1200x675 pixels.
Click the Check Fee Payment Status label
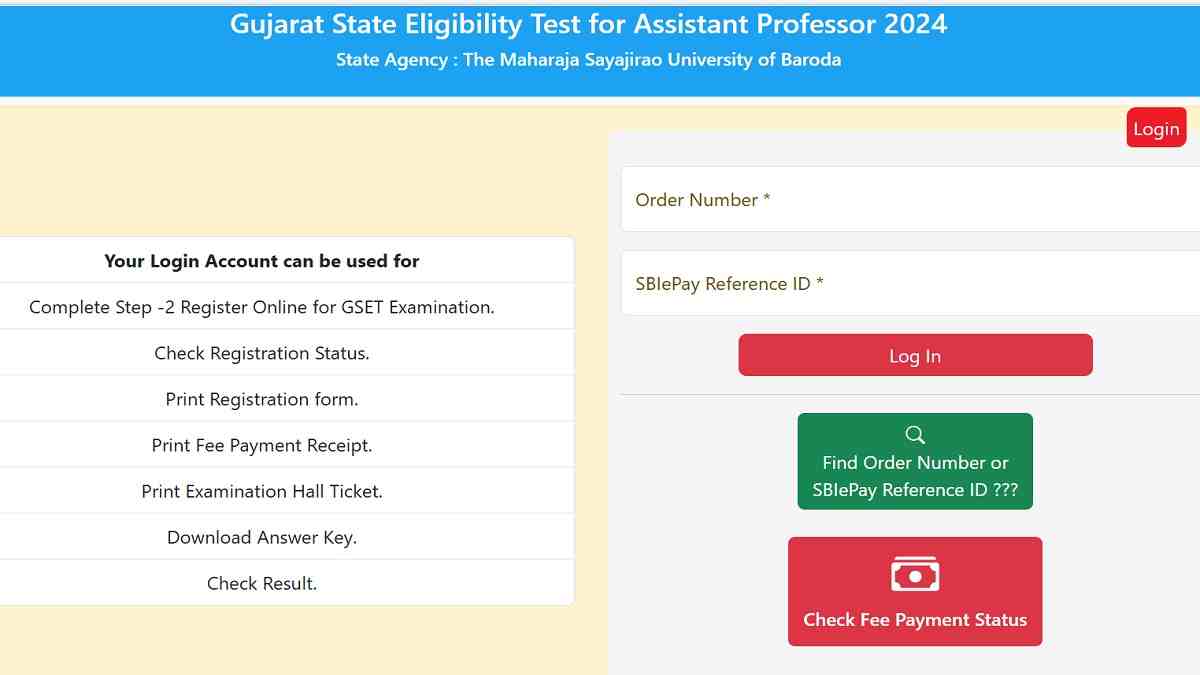(915, 620)
